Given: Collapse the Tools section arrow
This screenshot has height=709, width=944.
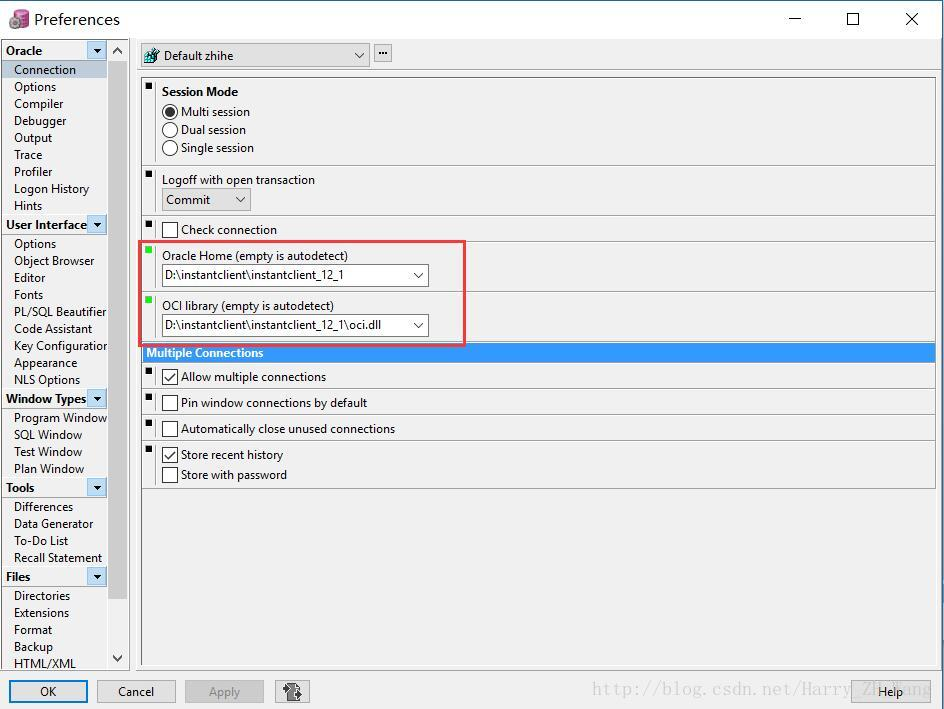Looking at the screenshot, I should (x=97, y=488).
